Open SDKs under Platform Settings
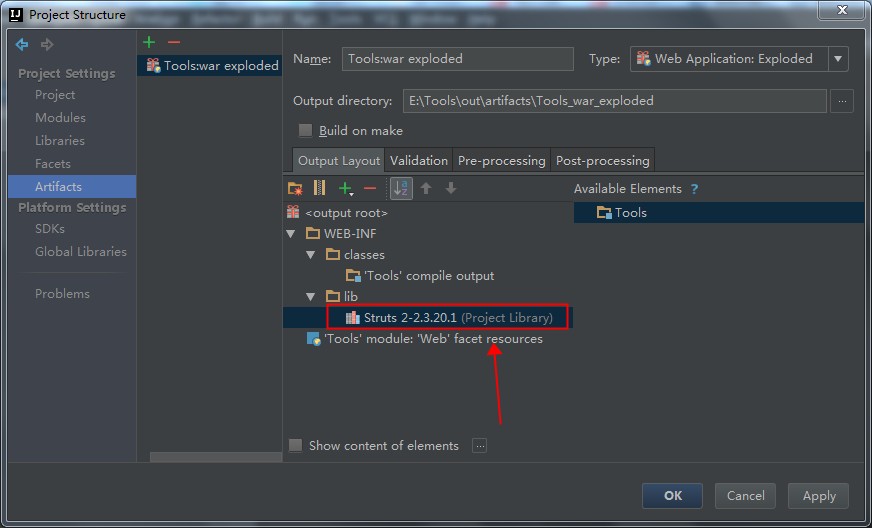 pos(50,229)
